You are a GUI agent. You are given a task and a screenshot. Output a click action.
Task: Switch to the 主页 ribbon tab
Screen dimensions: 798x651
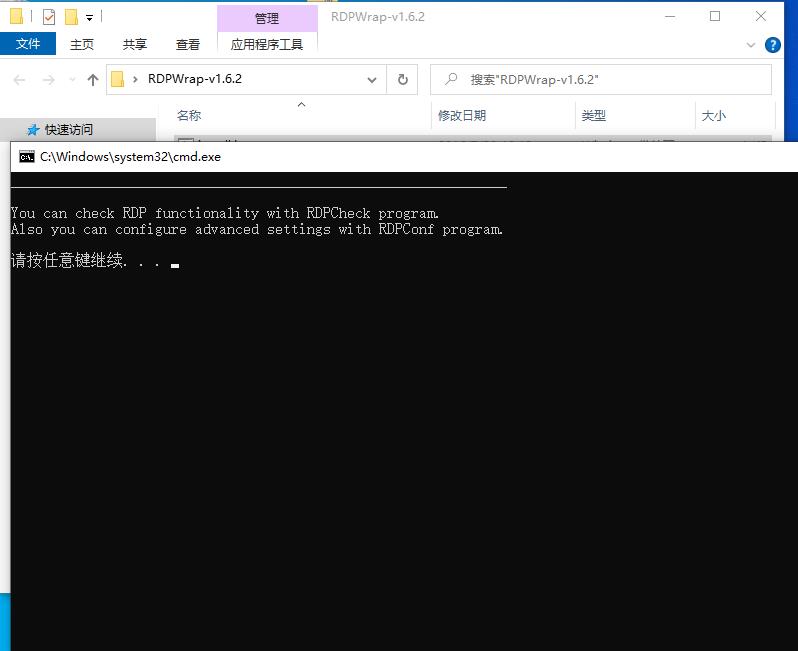coord(82,44)
